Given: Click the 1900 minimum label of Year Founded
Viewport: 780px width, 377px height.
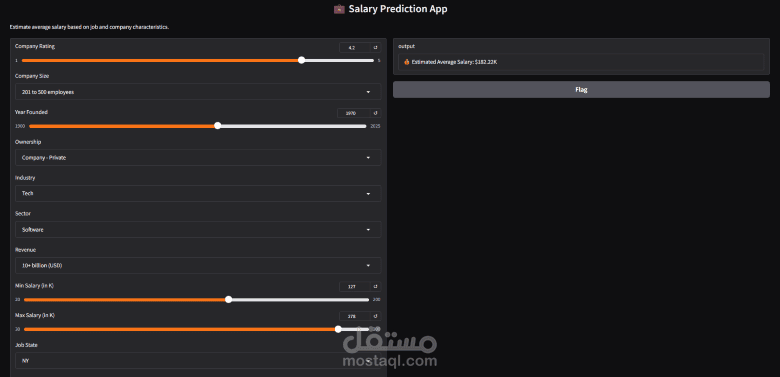Looking at the screenshot, I should point(20,126).
